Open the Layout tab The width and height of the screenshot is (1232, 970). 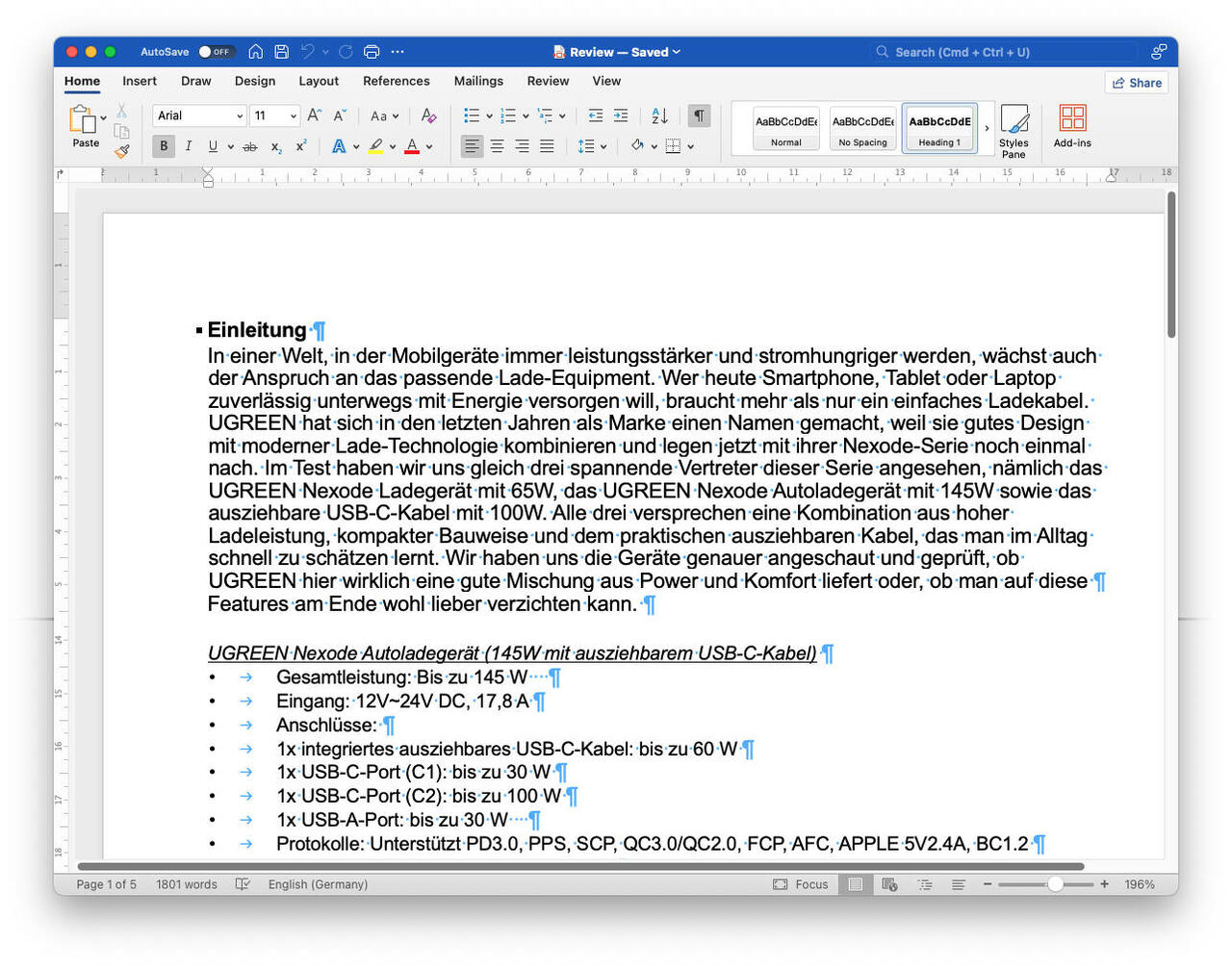click(x=319, y=81)
